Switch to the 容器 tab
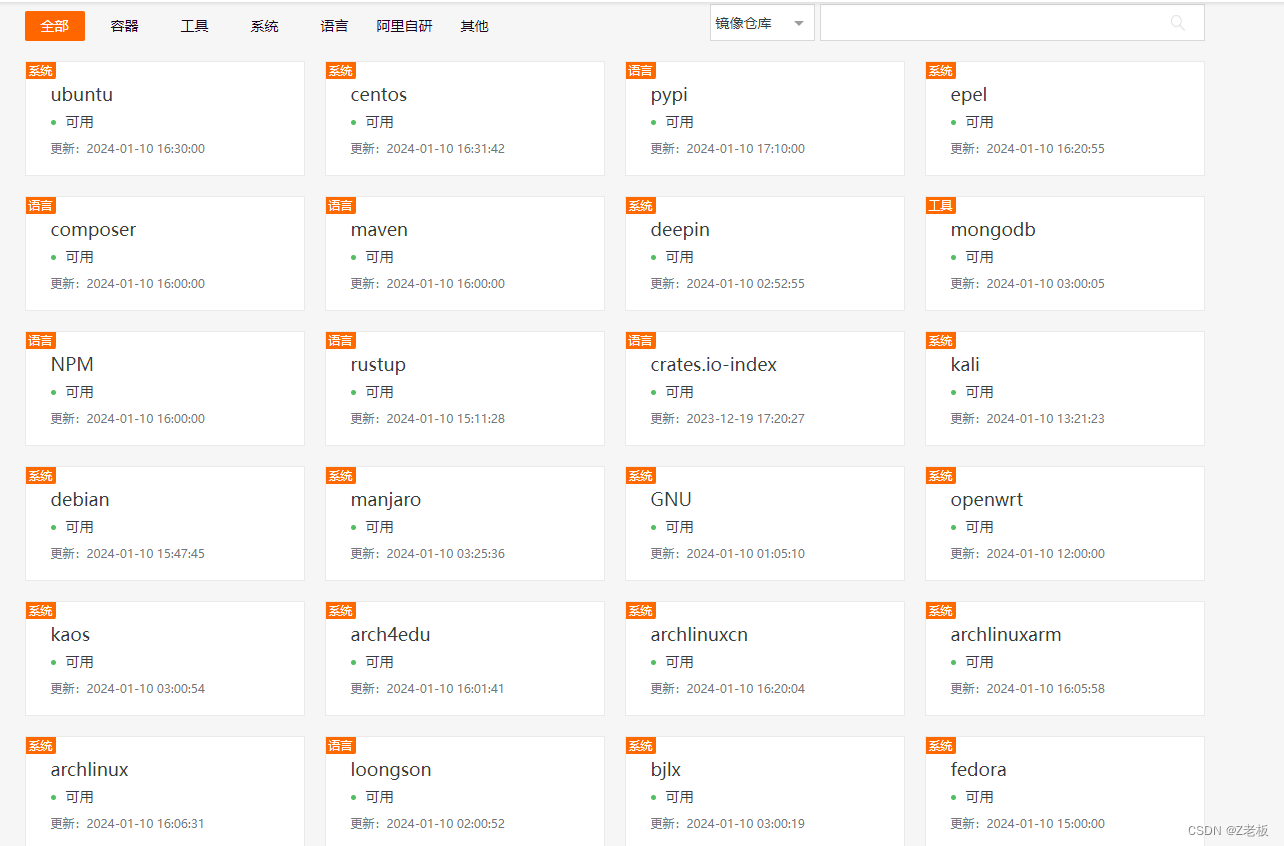This screenshot has width=1284, height=846. pos(125,26)
